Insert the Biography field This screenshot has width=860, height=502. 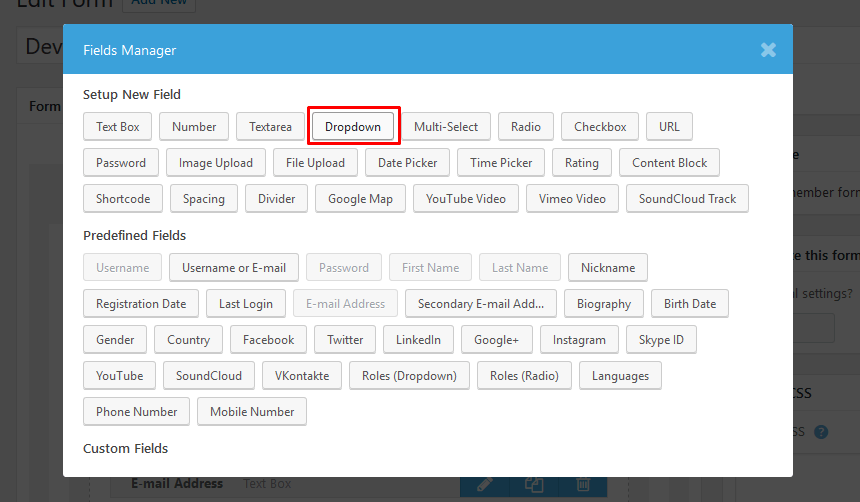click(604, 304)
